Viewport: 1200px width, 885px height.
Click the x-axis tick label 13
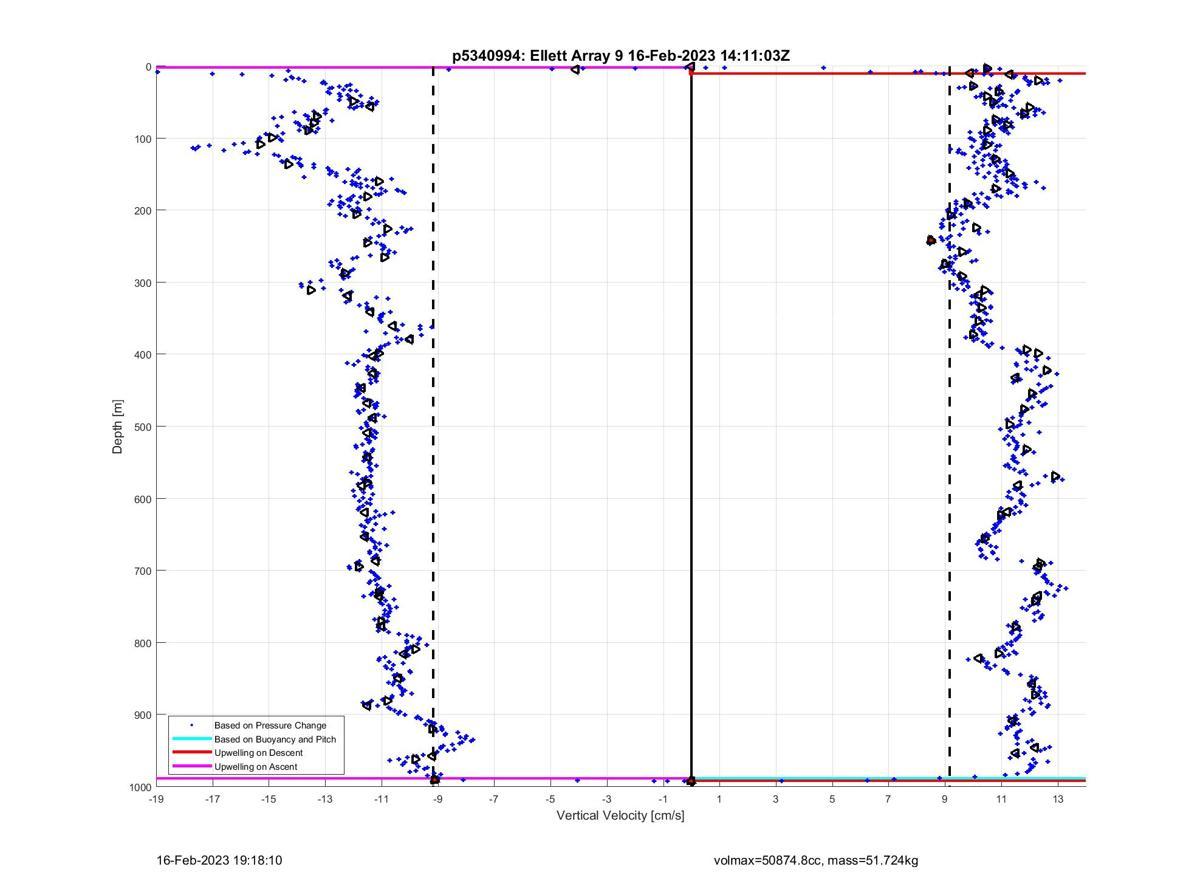pos(1058,799)
